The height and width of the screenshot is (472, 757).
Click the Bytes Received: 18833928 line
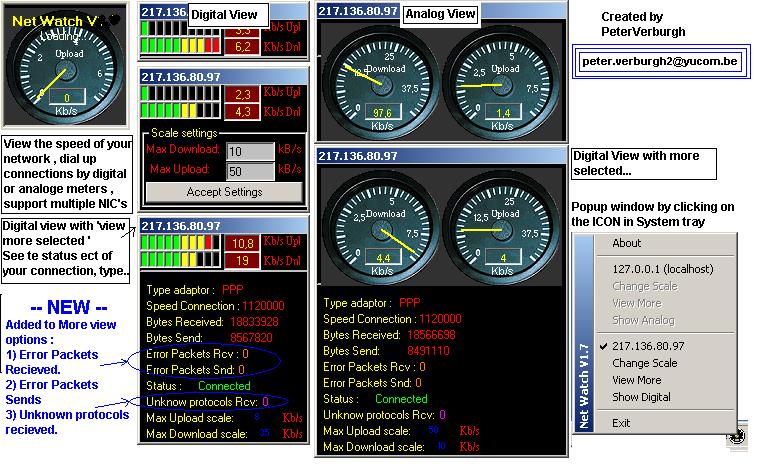212,322
